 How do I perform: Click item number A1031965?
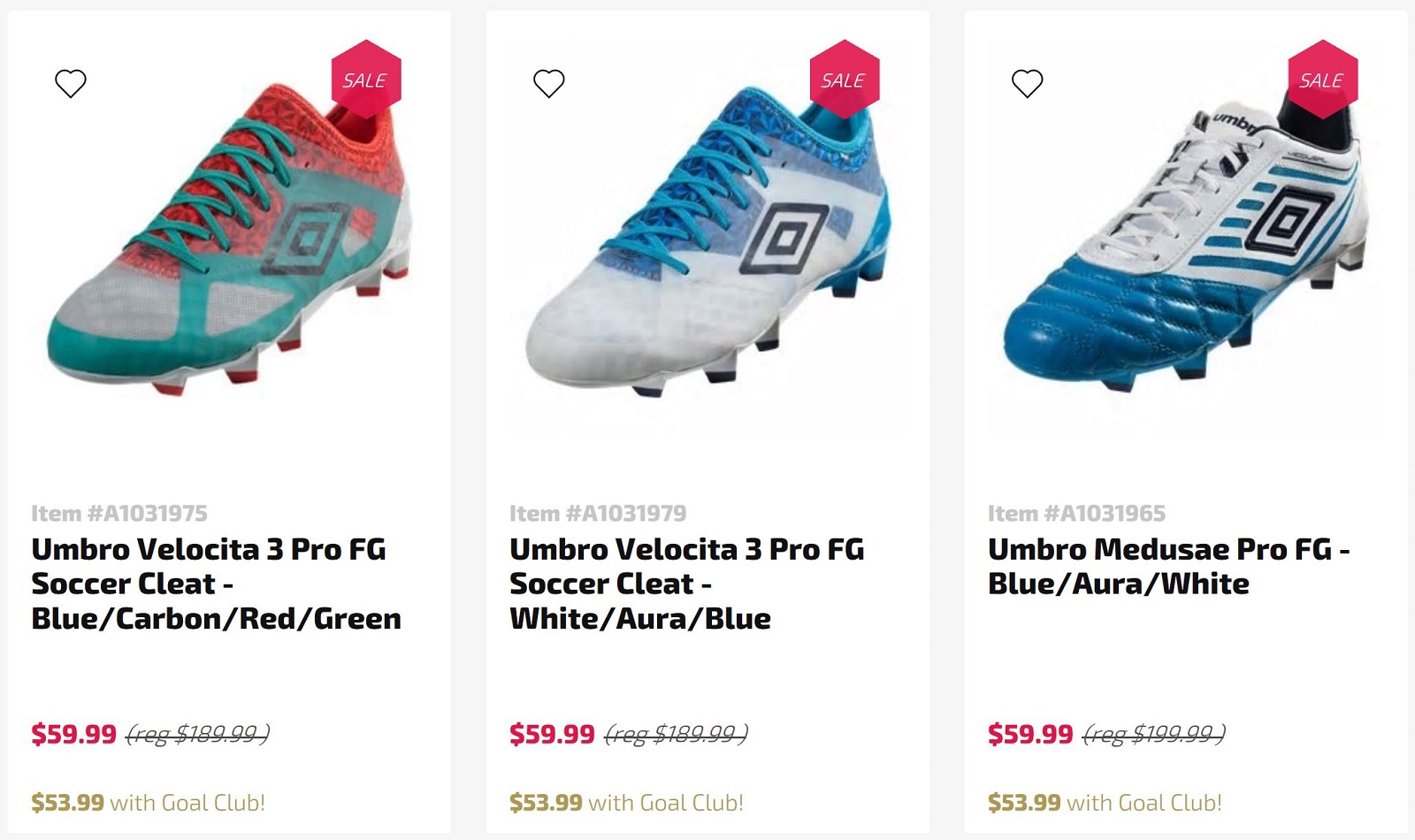coord(1076,513)
